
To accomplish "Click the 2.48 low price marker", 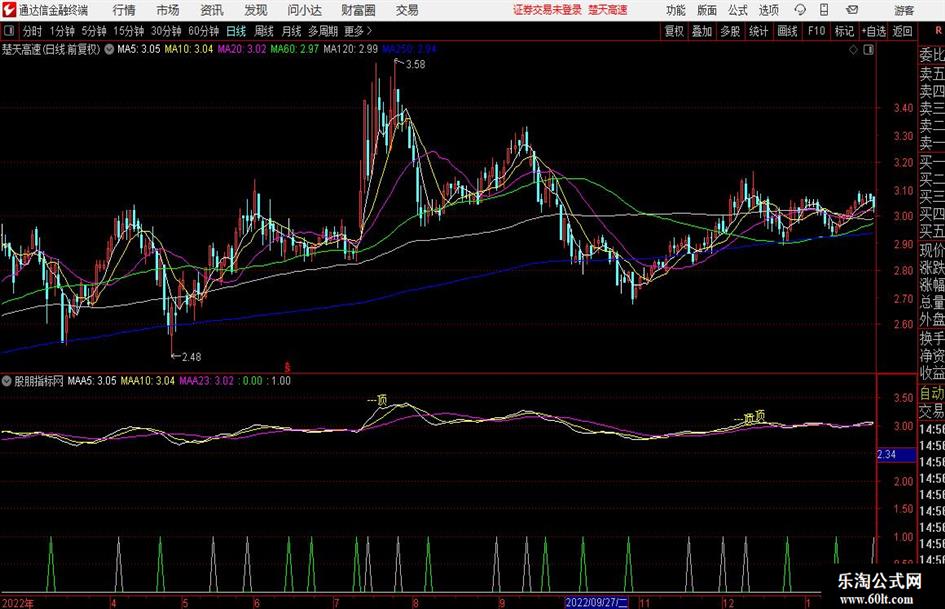I will click(x=192, y=357).
